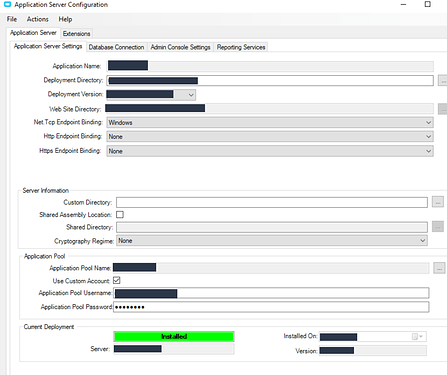Uncheck the Use Custom Account checkbox

[x=117, y=280]
